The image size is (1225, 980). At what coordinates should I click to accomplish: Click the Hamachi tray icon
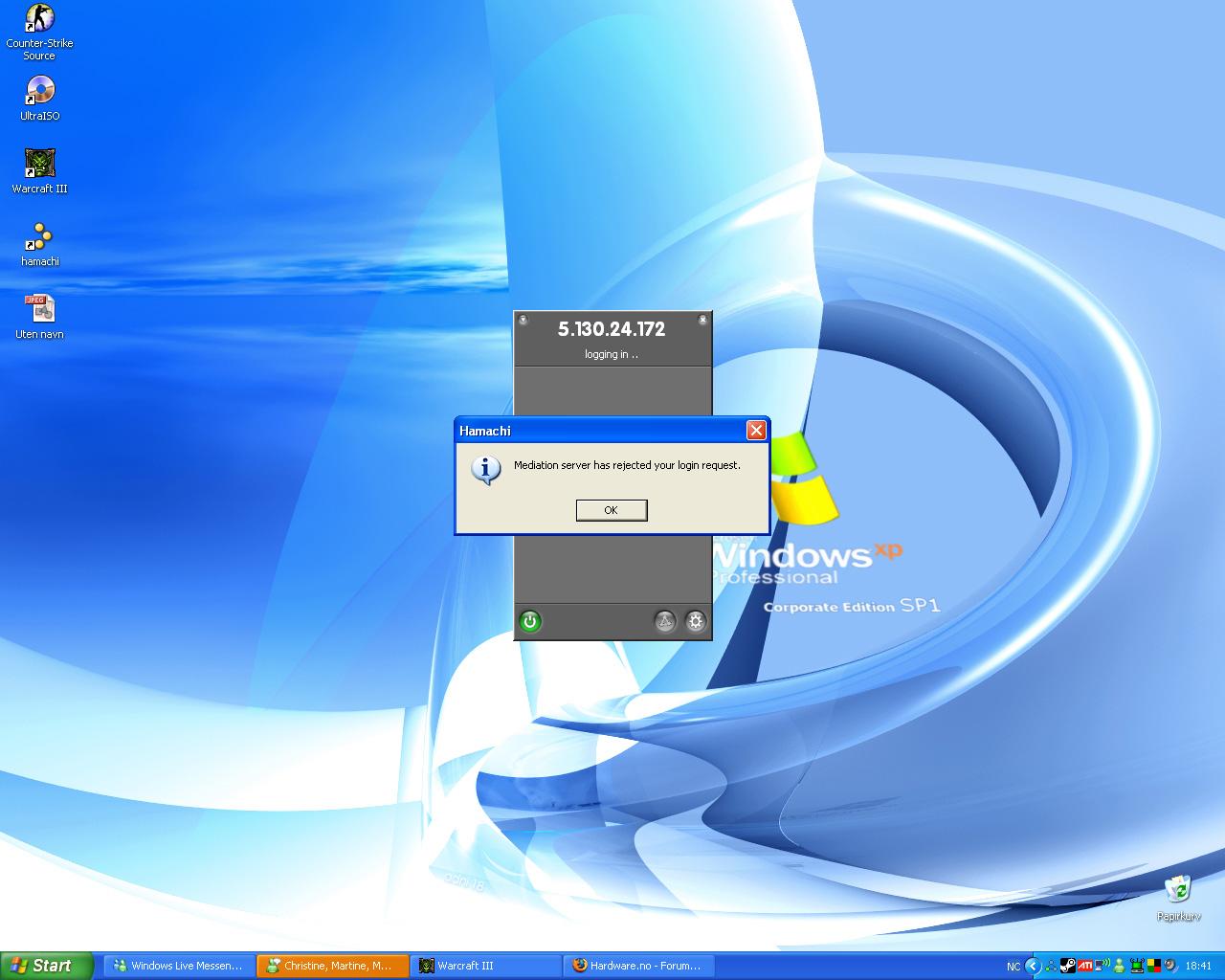[x=1051, y=967]
